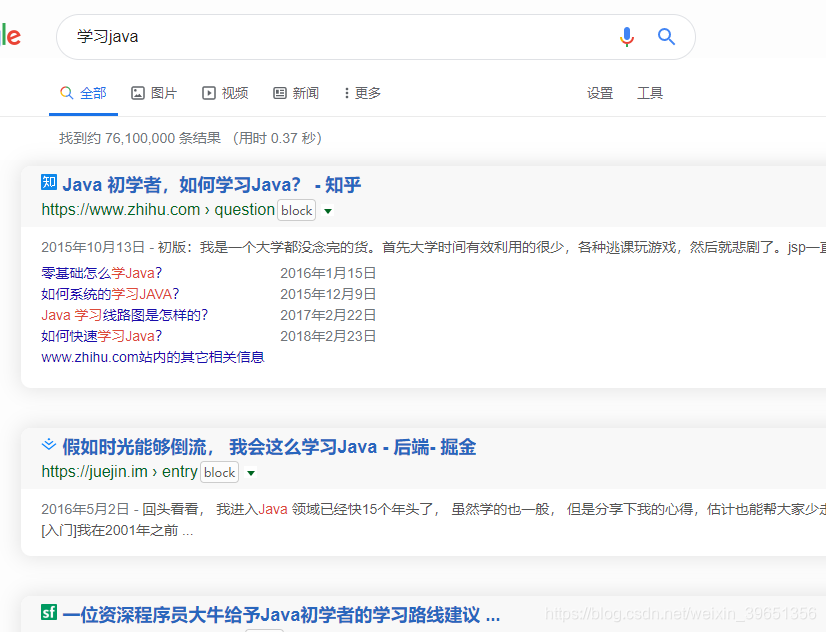Click the block button next to zhihu.com URL
The image size is (826, 632).
coord(297,210)
